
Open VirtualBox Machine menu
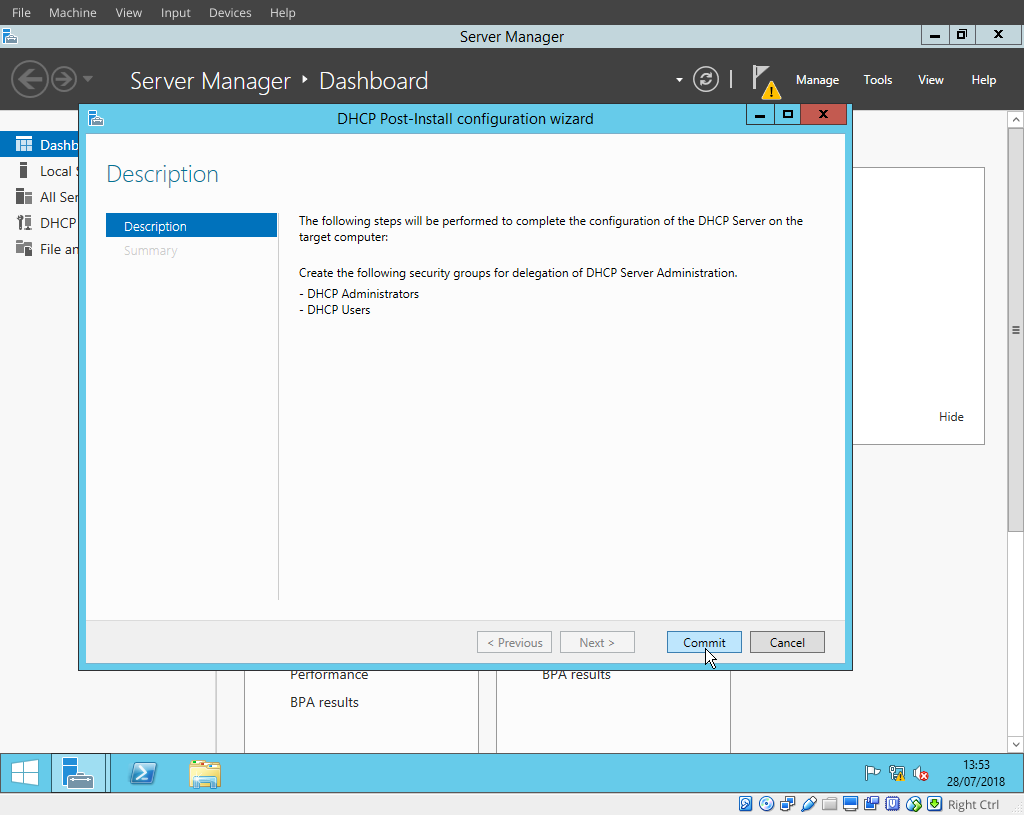[72, 12]
